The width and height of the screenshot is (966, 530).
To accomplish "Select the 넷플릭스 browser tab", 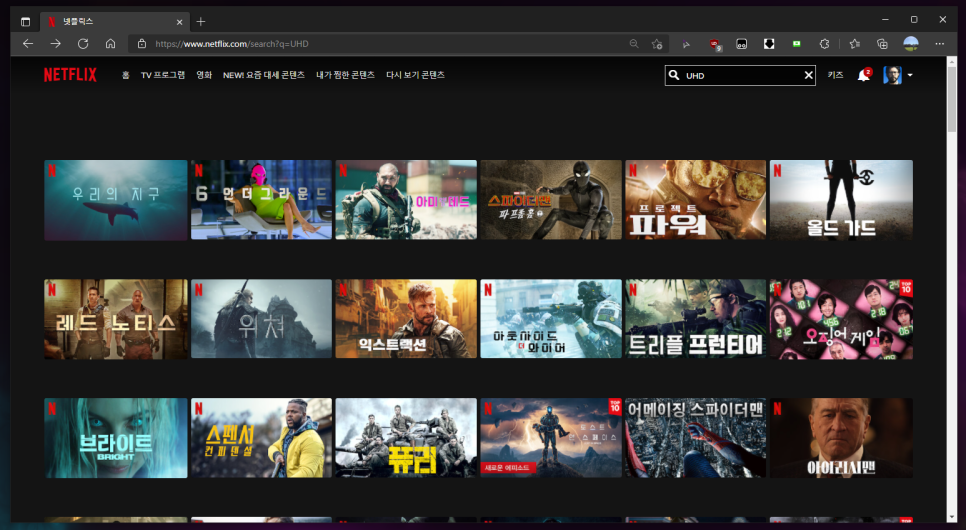I will (x=115, y=22).
